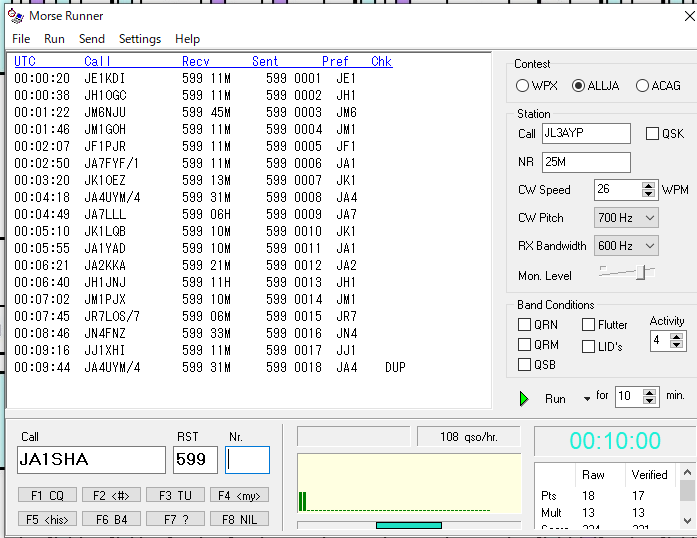Click the DUP entry for JA4UYM/4
The width and height of the screenshot is (697, 538).
coord(395,367)
